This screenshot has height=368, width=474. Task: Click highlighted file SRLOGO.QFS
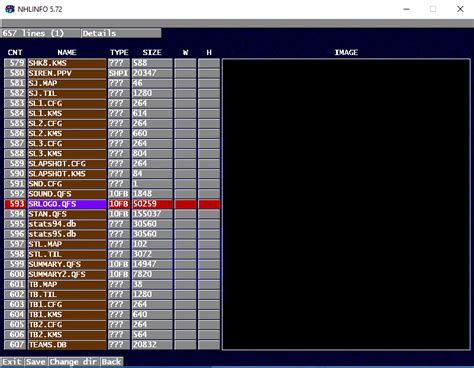[x=67, y=204]
